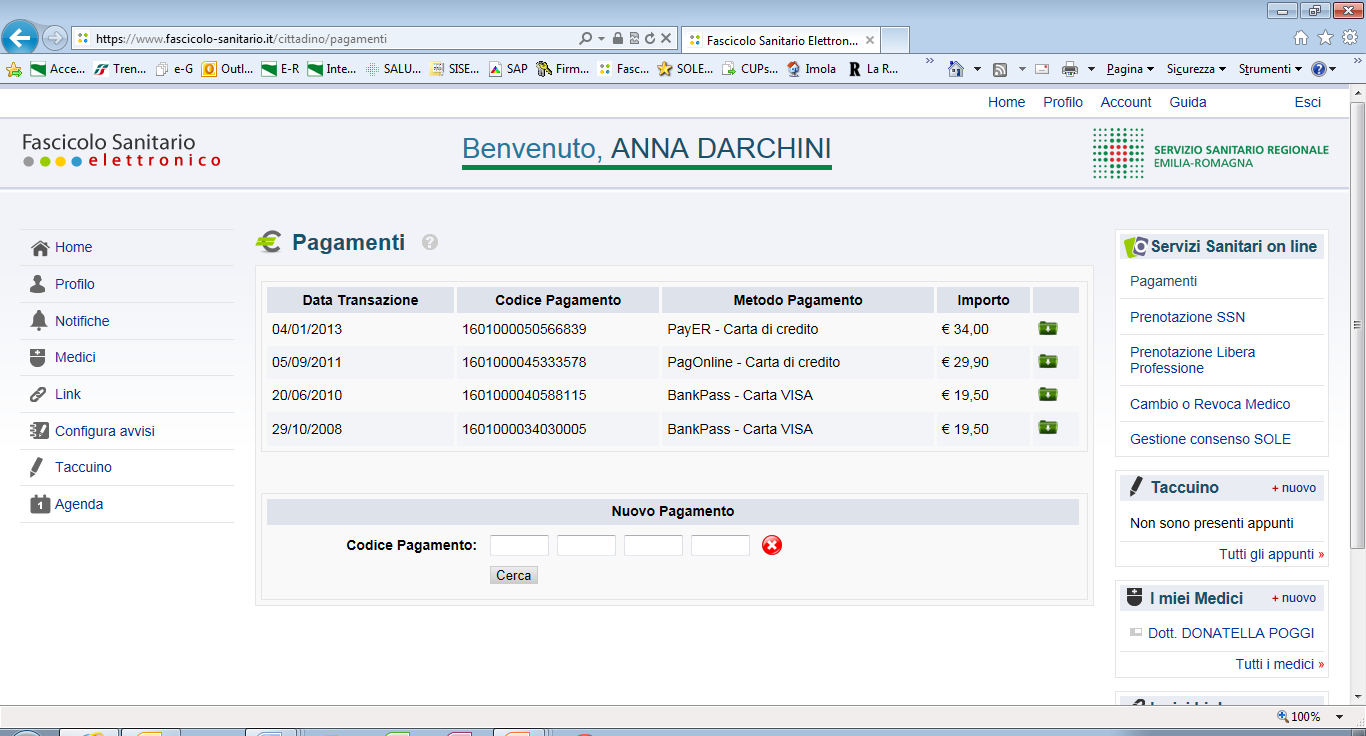Viewport: 1366px width, 736px height.
Task: Open the zoom level dropdown arrow
Action: click(1340, 716)
